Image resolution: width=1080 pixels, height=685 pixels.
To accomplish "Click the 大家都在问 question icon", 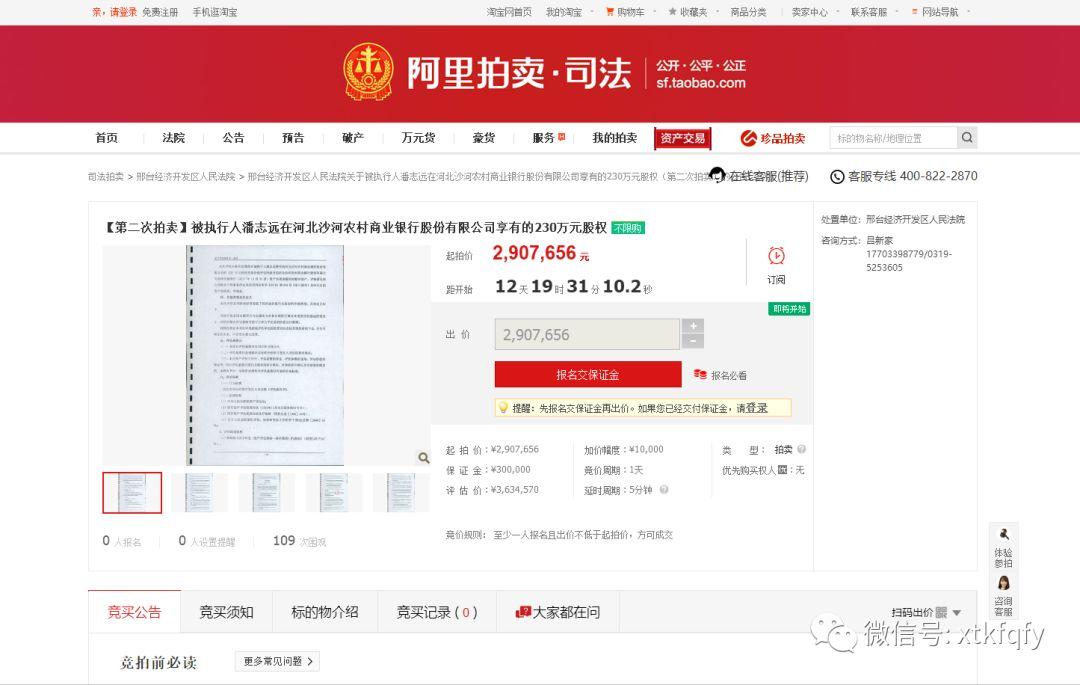I will [523, 612].
